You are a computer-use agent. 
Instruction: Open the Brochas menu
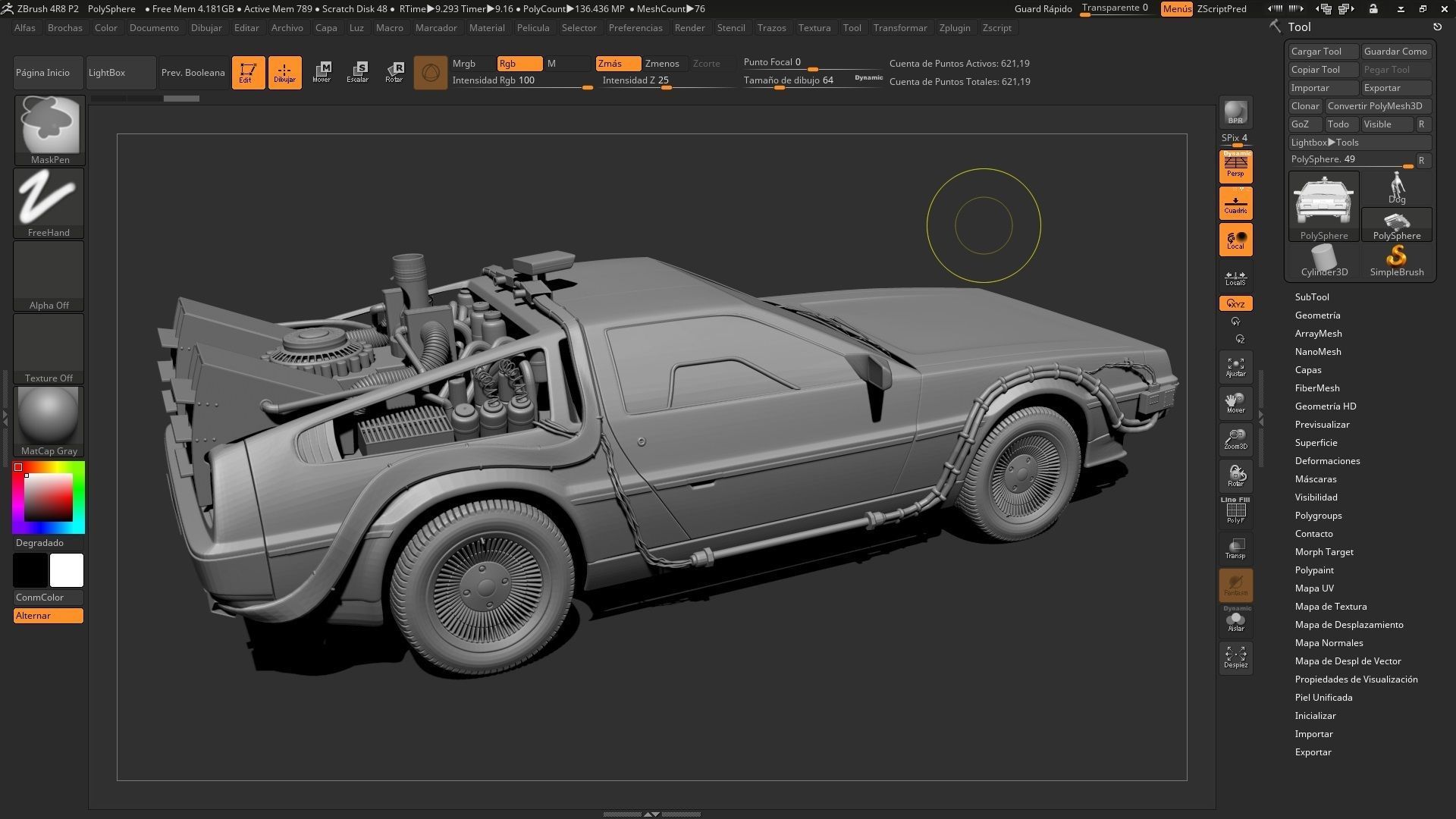(x=65, y=28)
